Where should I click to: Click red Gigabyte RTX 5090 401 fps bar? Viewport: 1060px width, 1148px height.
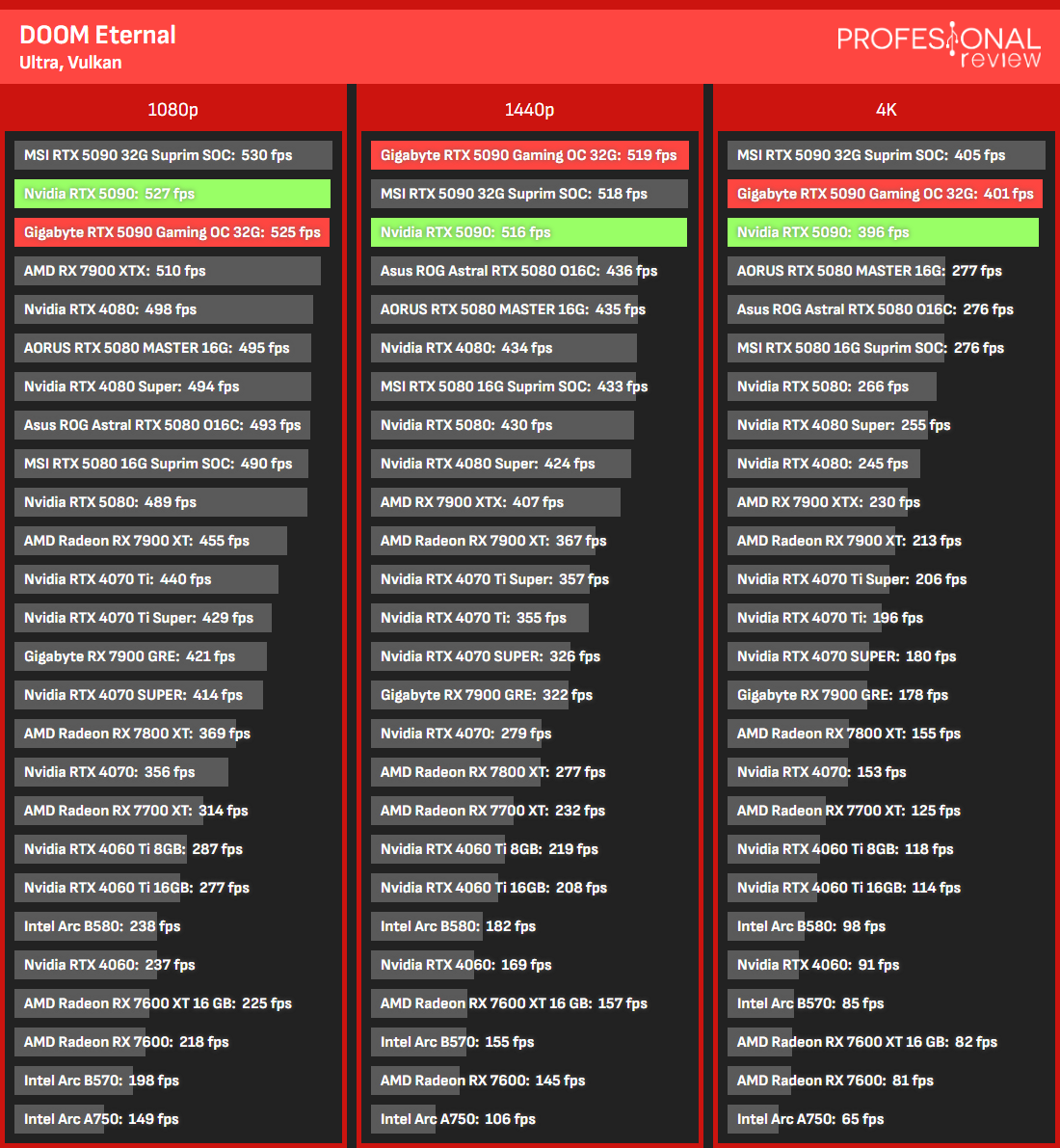click(x=885, y=194)
